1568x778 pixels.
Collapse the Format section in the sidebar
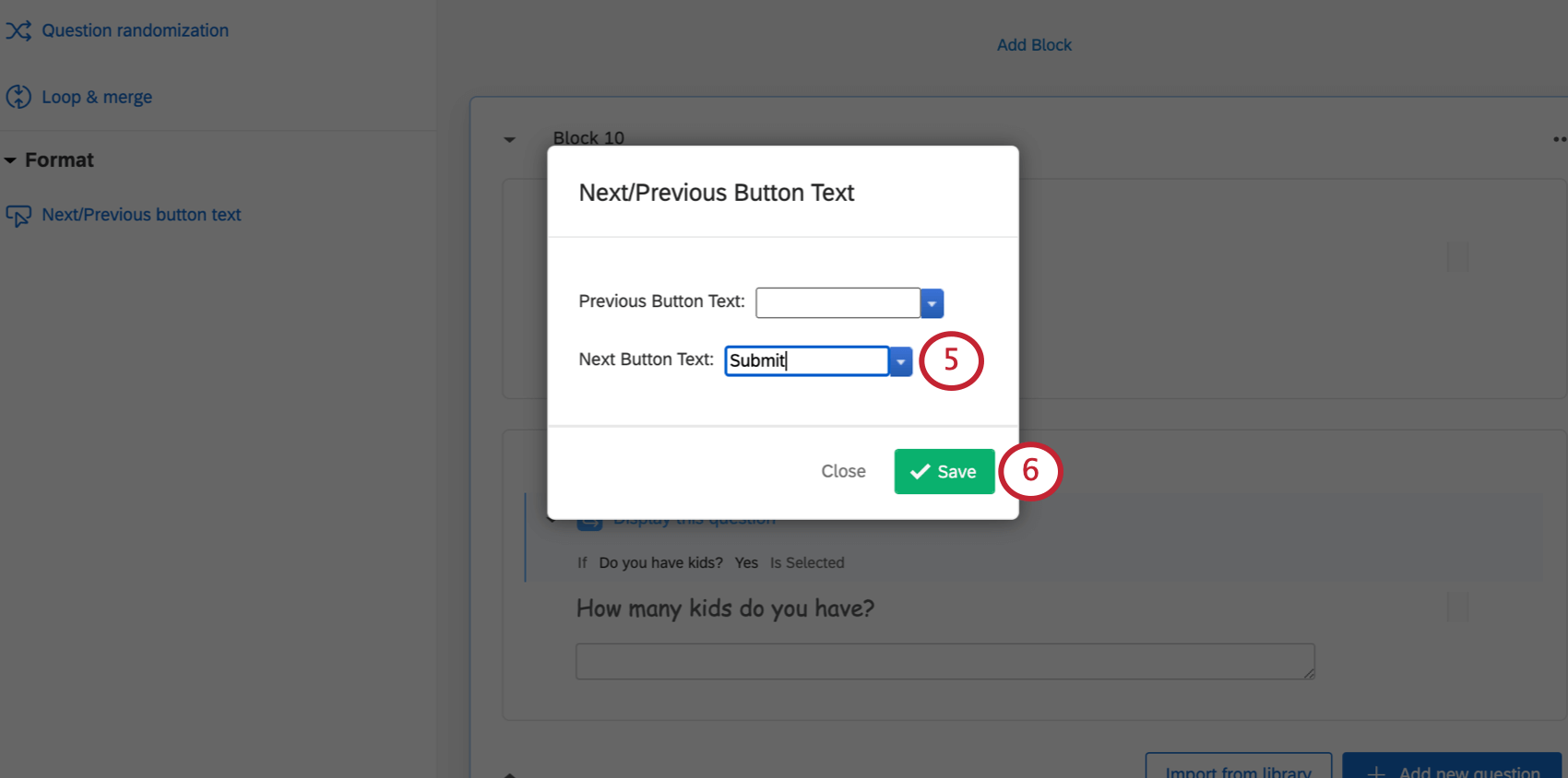(x=10, y=159)
